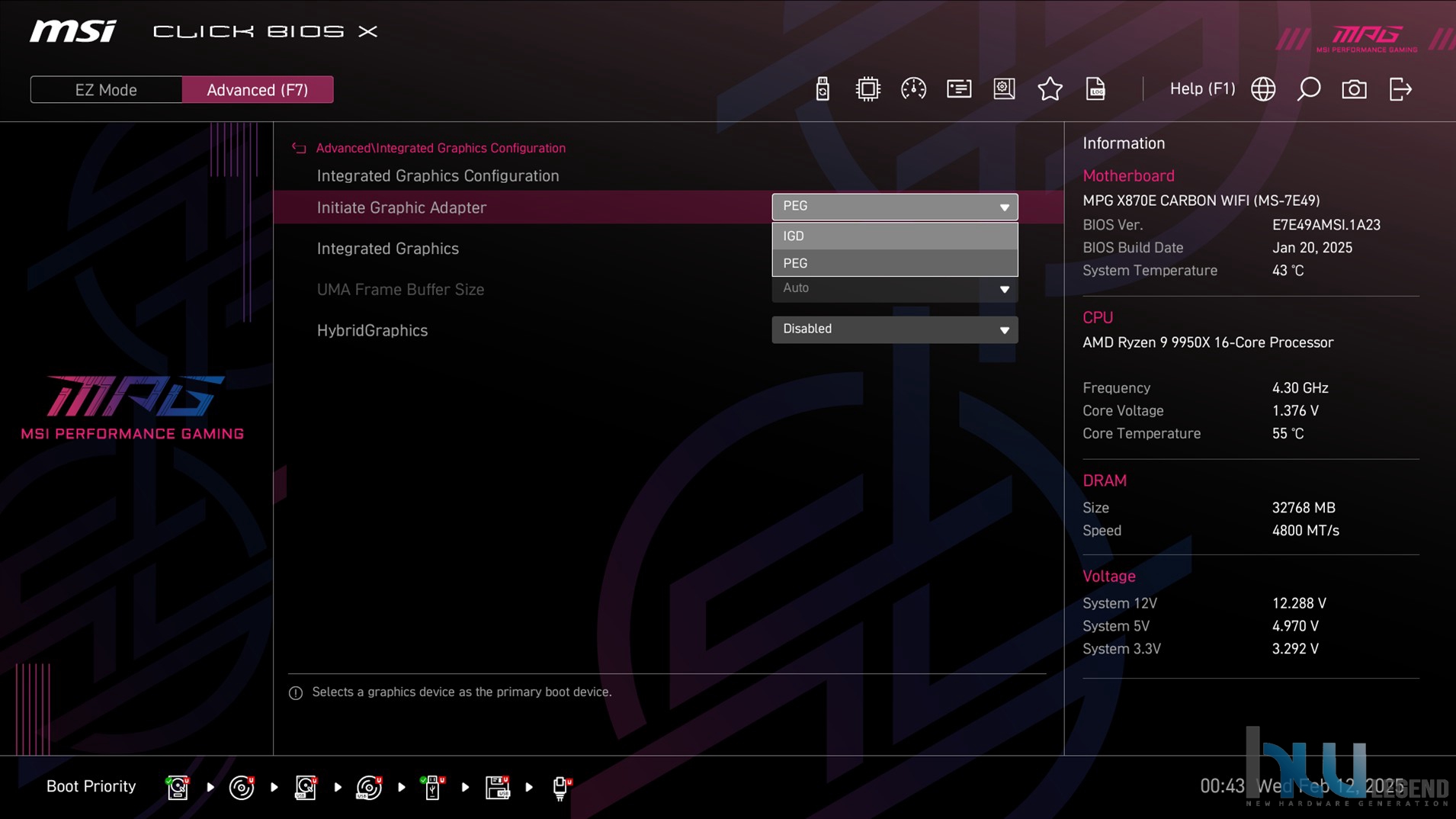Click the DRAM Size value 32768 MB
The height and width of the screenshot is (819, 1456).
[x=1304, y=508]
